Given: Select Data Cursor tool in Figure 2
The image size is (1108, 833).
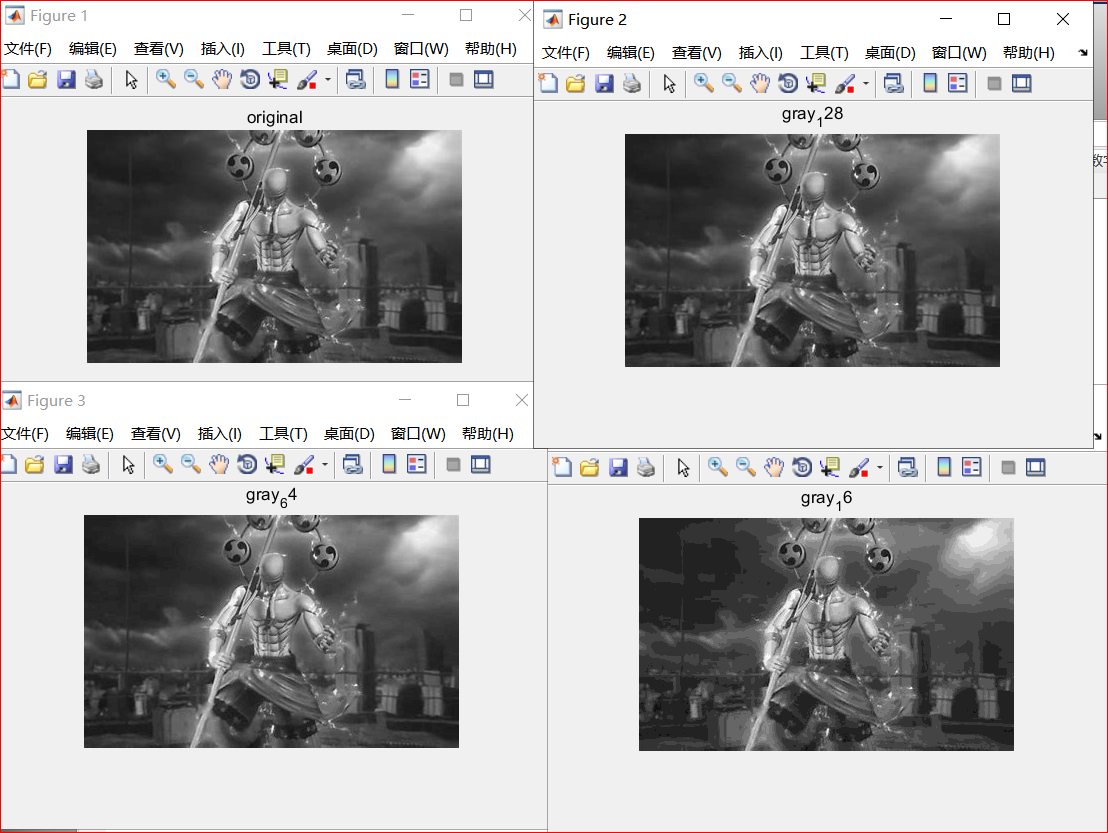Looking at the screenshot, I should pos(816,83).
